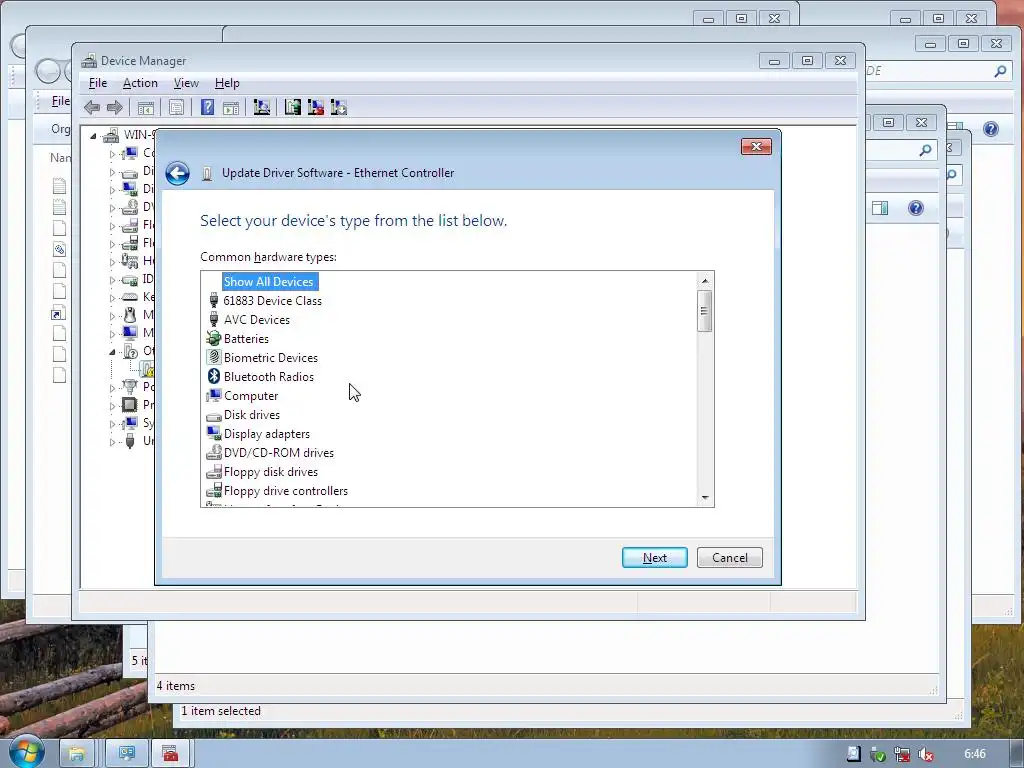Click the DVD/CD-ROM drives icon
1024x768 pixels.
(214, 452)
